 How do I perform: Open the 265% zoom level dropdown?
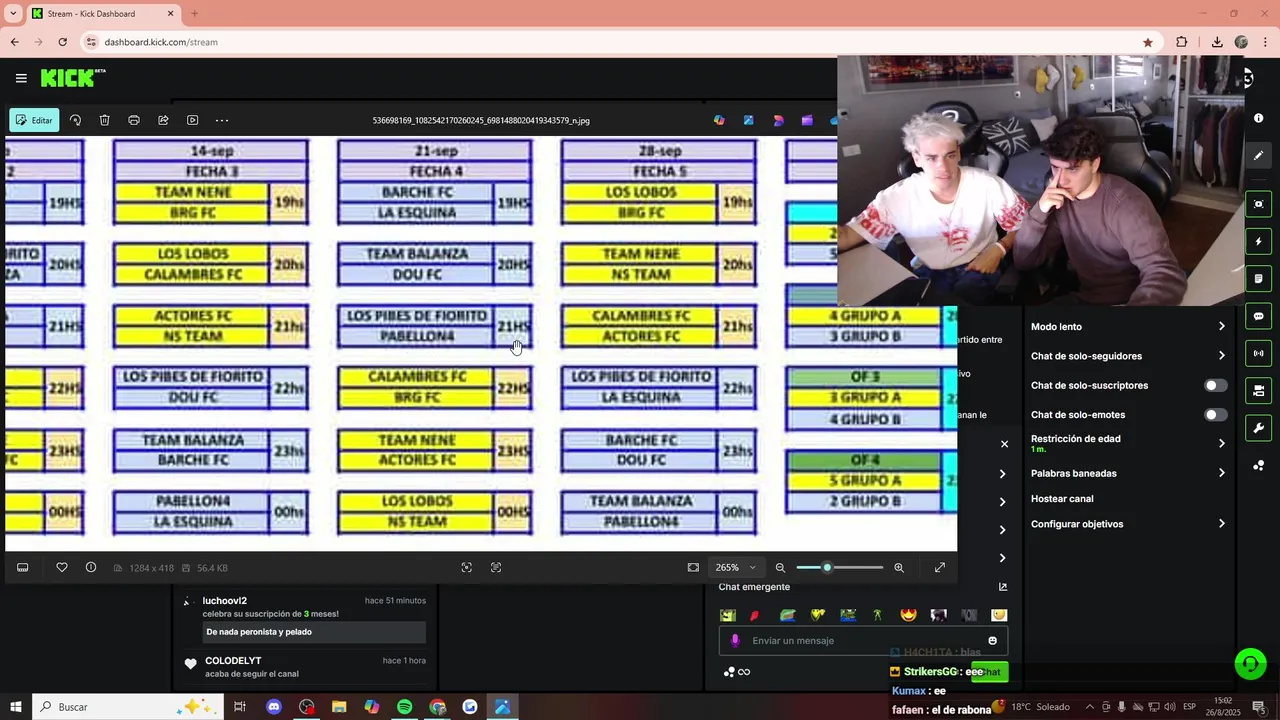tap(736, 567)
